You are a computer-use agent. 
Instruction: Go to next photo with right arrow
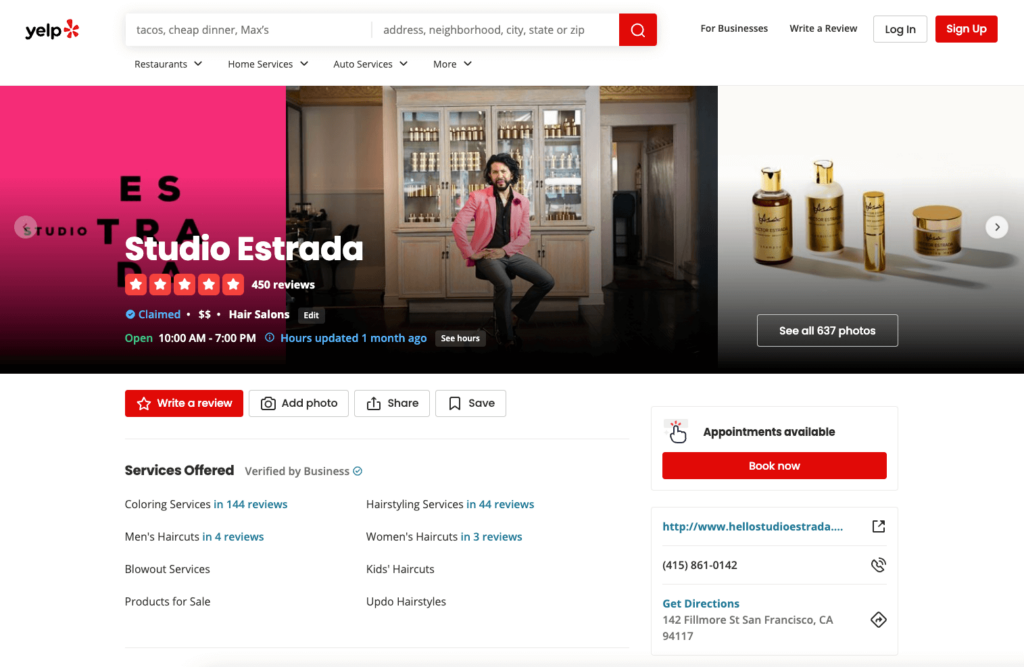tap(997, 227)
